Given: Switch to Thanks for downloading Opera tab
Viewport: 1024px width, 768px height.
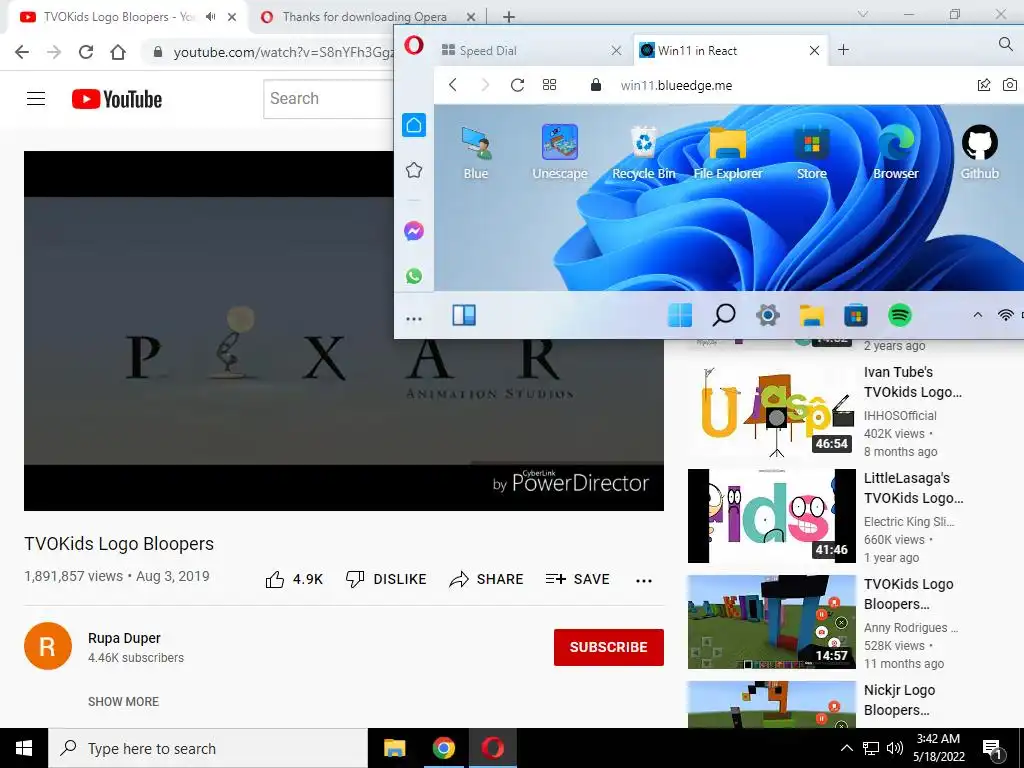Looking at the screenshot, I should [x=364, y=17].
